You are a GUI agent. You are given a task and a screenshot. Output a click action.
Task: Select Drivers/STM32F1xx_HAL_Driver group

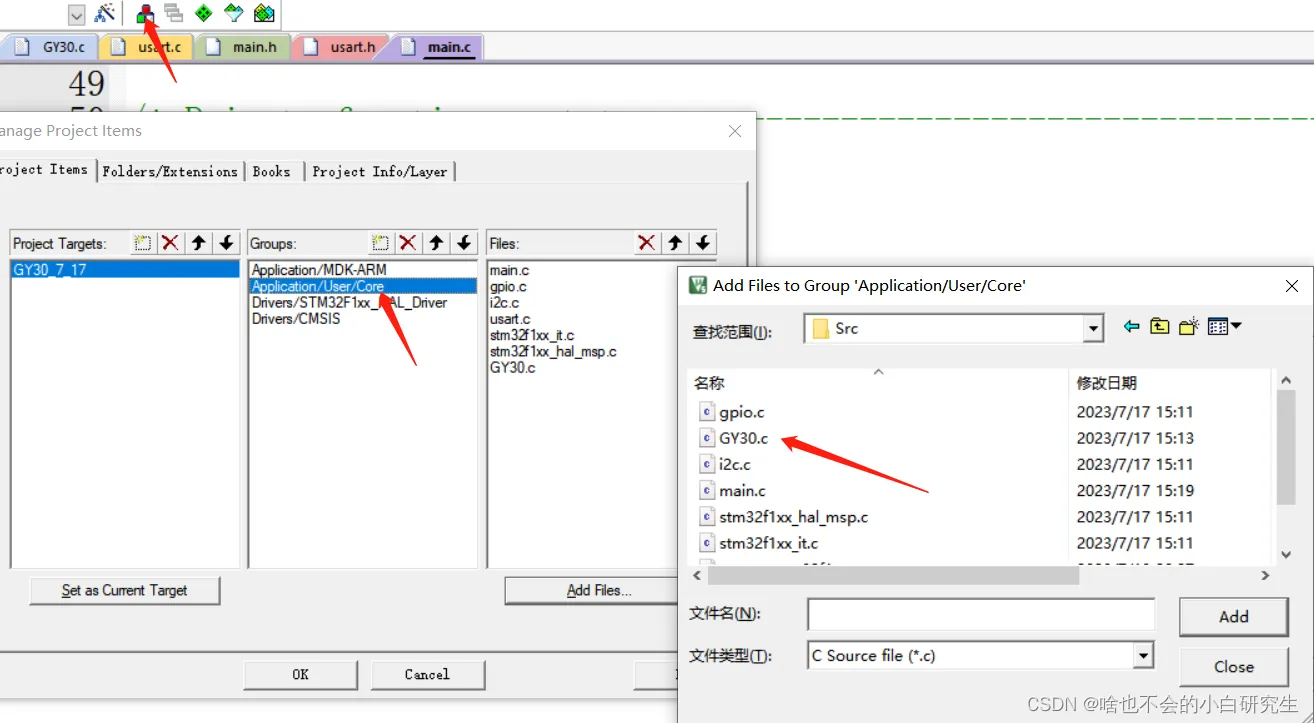pyautogui.click(x=349, y=302)
